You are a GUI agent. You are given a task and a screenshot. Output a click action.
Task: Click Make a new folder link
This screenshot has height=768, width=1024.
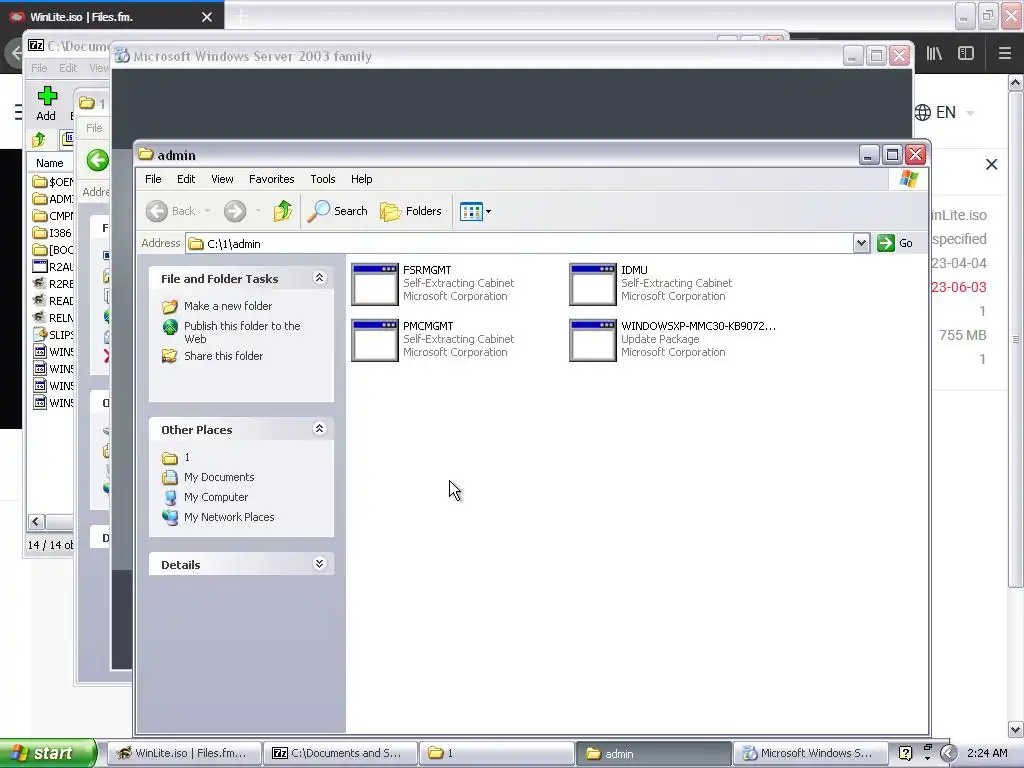[x=228, y=306]
